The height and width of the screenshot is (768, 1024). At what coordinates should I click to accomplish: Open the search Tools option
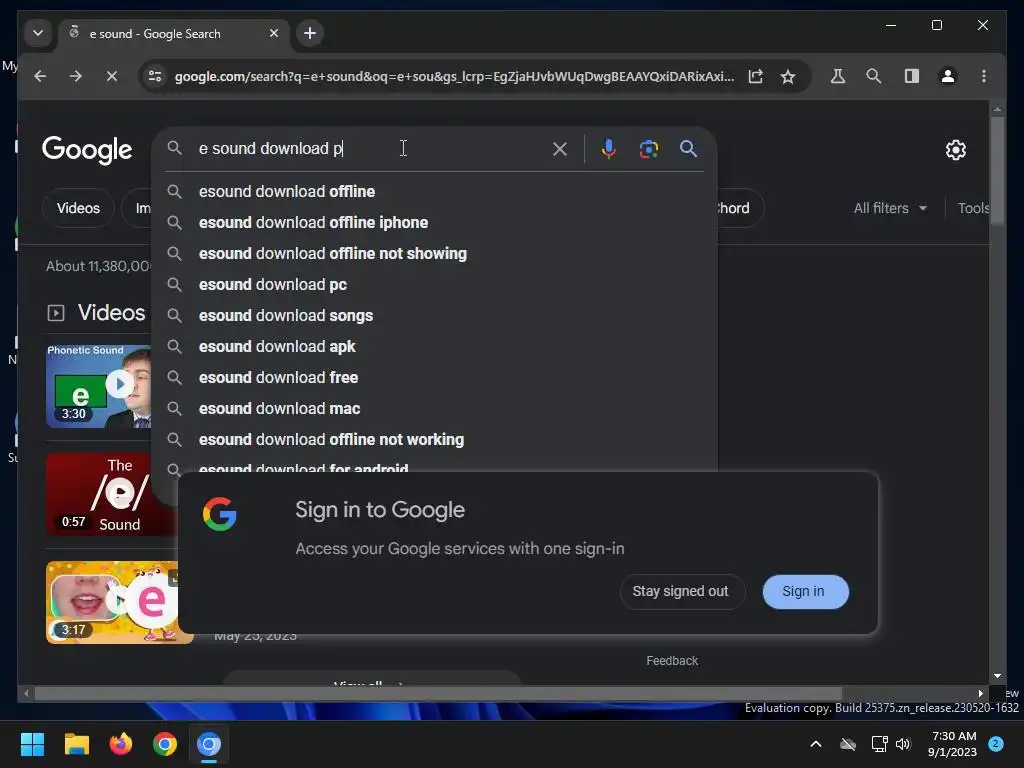tap(973, 208)
